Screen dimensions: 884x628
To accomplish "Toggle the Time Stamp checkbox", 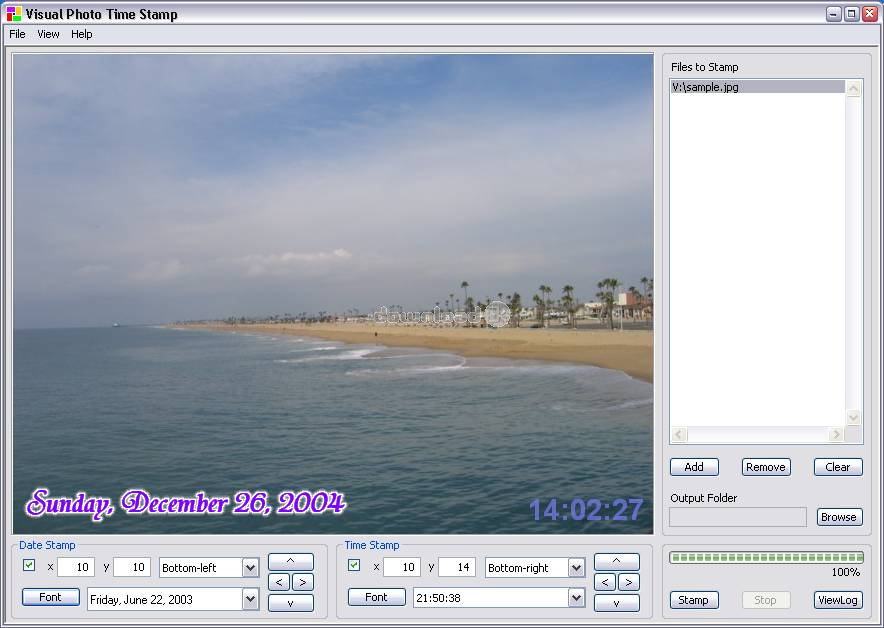I will [354, 565].
